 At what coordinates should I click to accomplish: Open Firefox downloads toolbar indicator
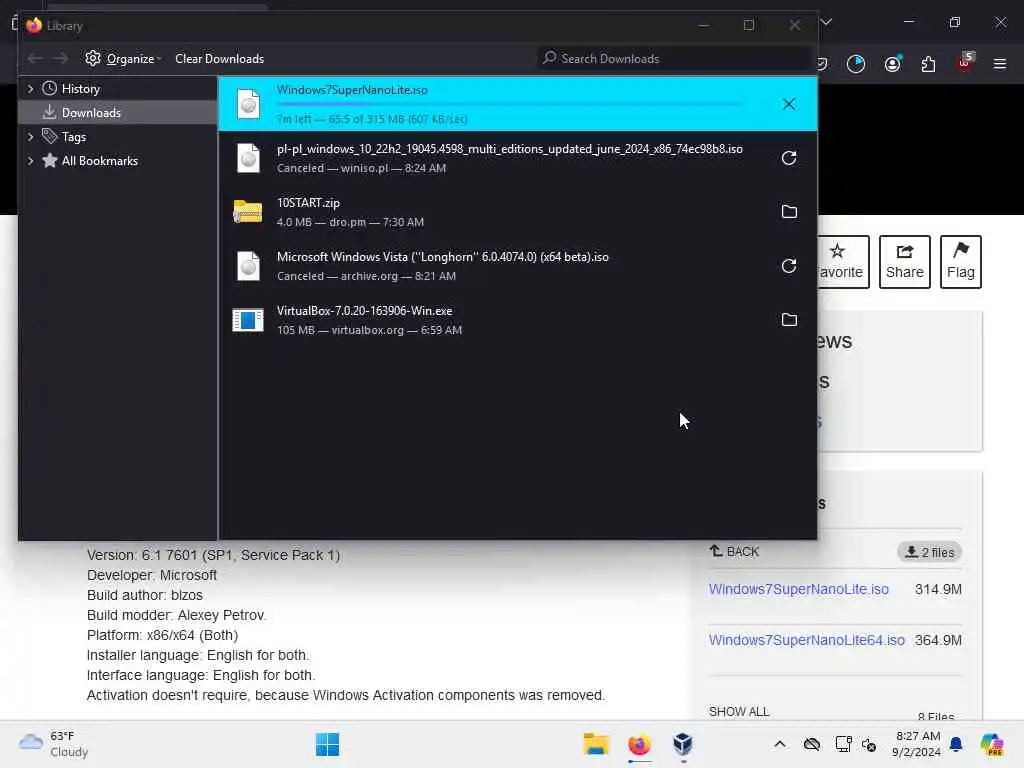pyautogui.click(x=856, y=63)
